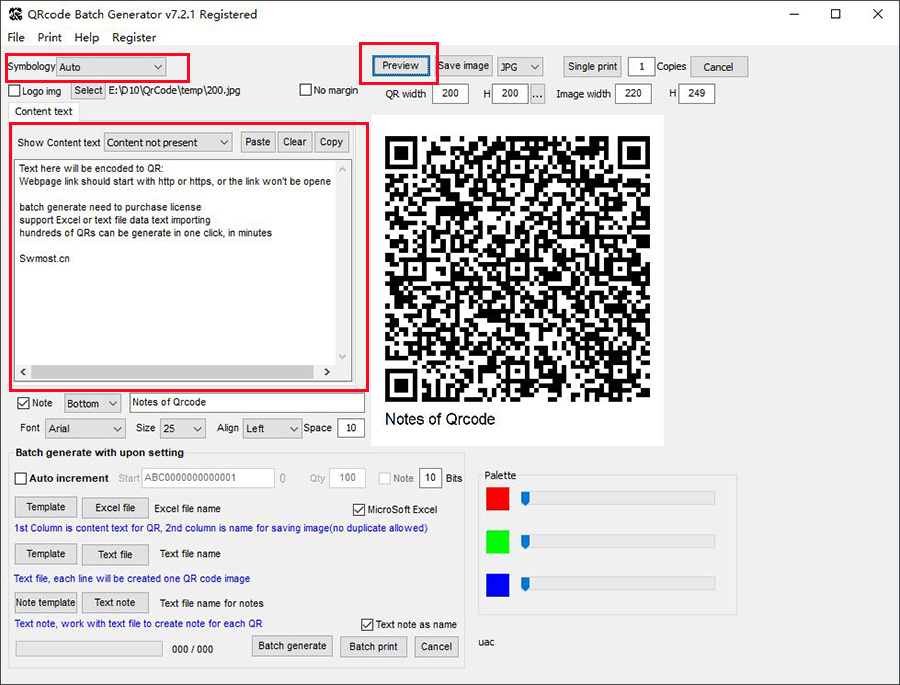Click the Excel file button

coord(115,508)
